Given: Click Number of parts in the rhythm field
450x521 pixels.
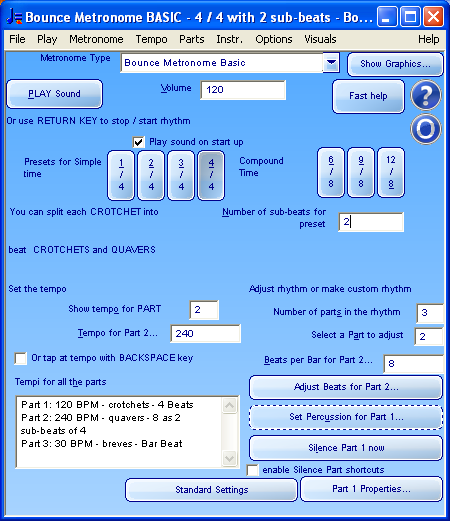Looking at the screenshot, I should click(430, 313).
